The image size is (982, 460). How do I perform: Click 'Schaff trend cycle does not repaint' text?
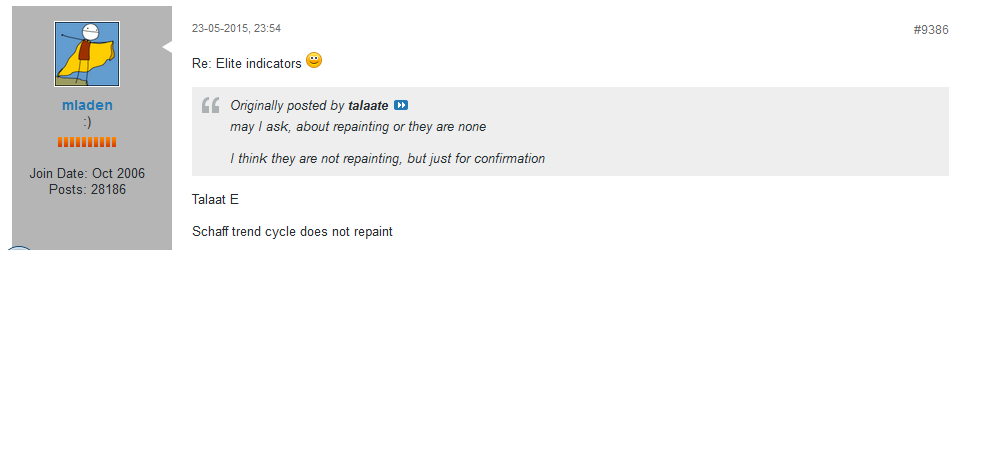coord(292,232)
